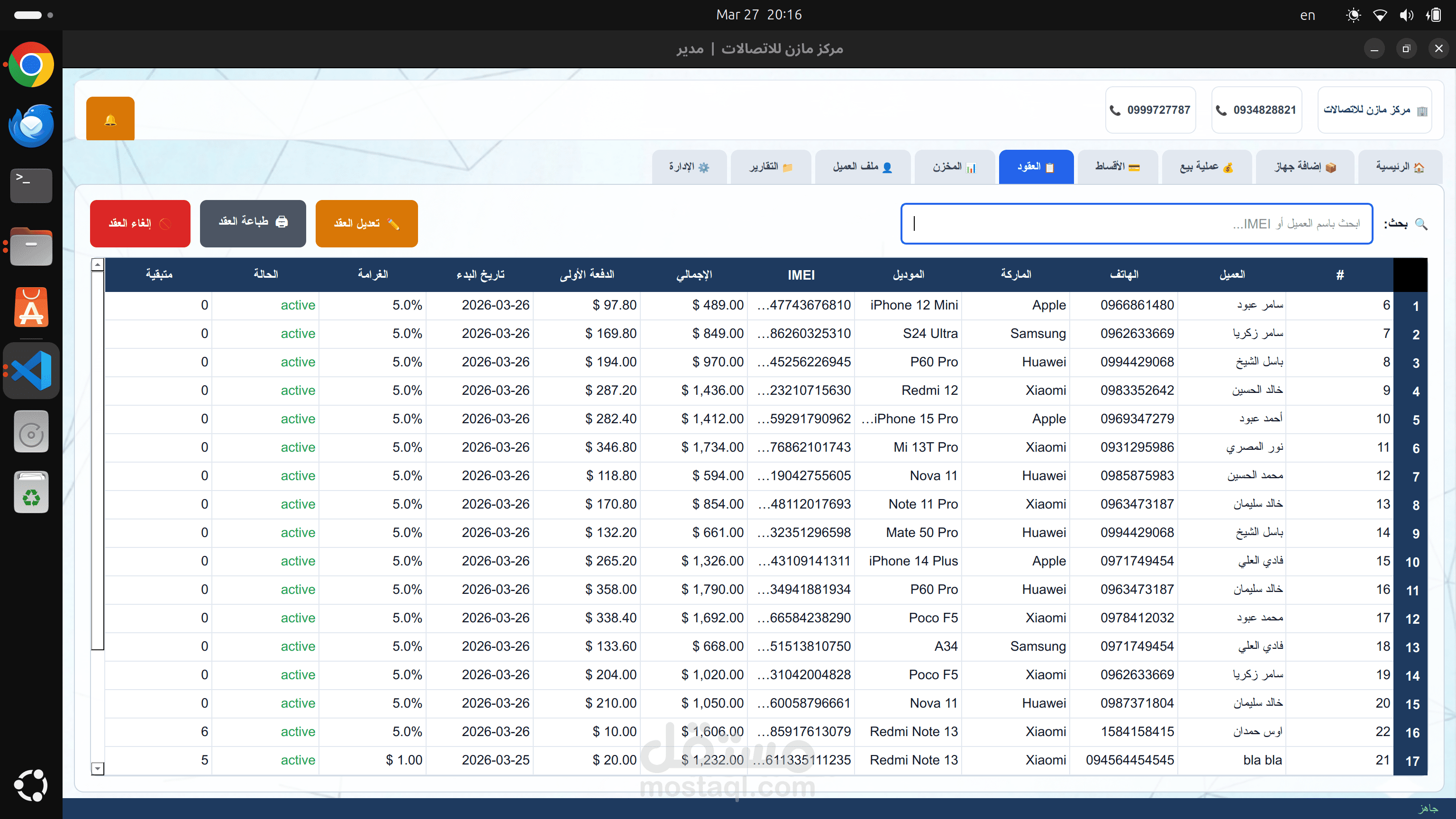Open the Terminal from the dock
Image resolution: width=1456 pixels, height=819 pixels.
pyautogui.click(x=31, y=185)
